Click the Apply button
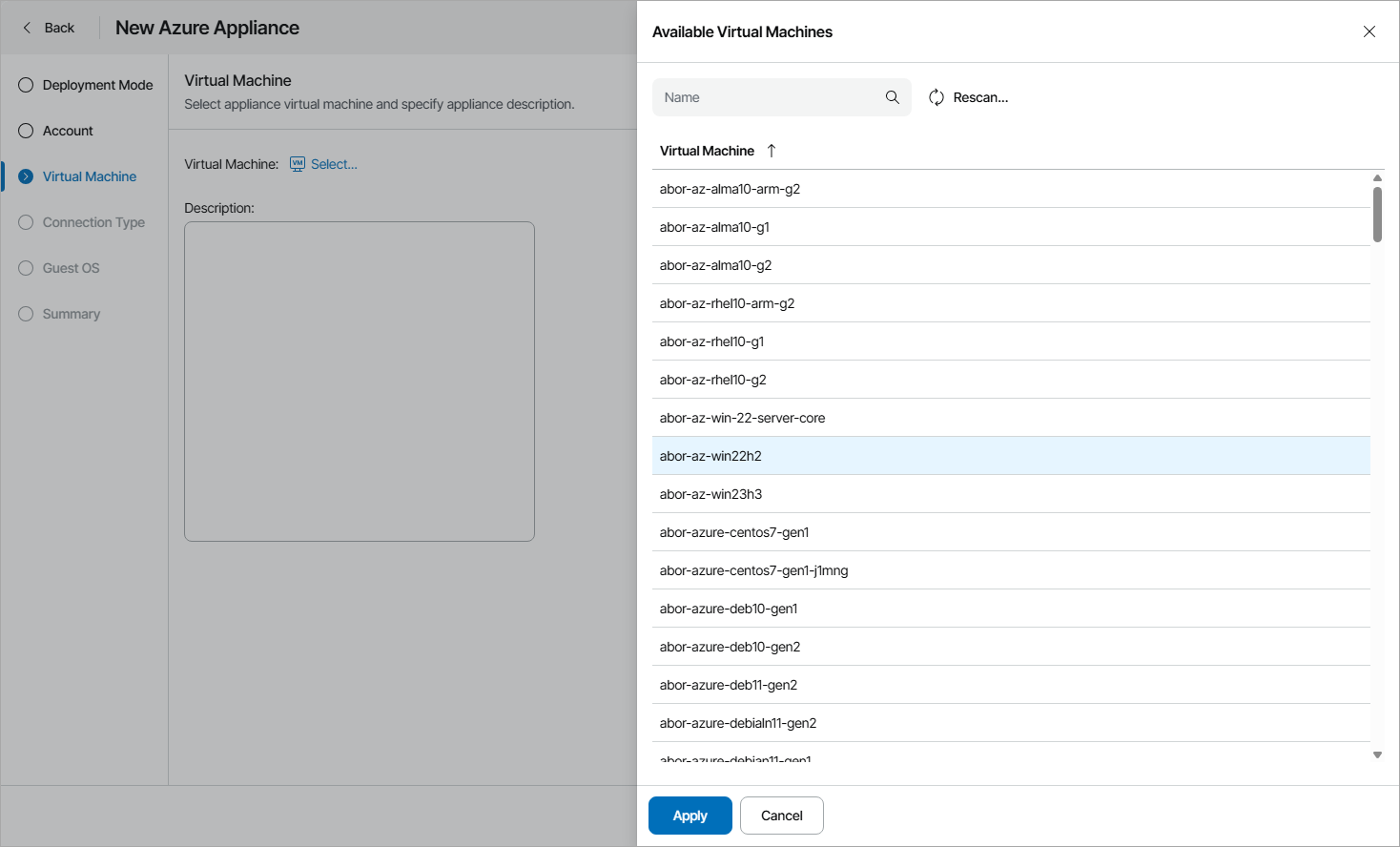 690,816
